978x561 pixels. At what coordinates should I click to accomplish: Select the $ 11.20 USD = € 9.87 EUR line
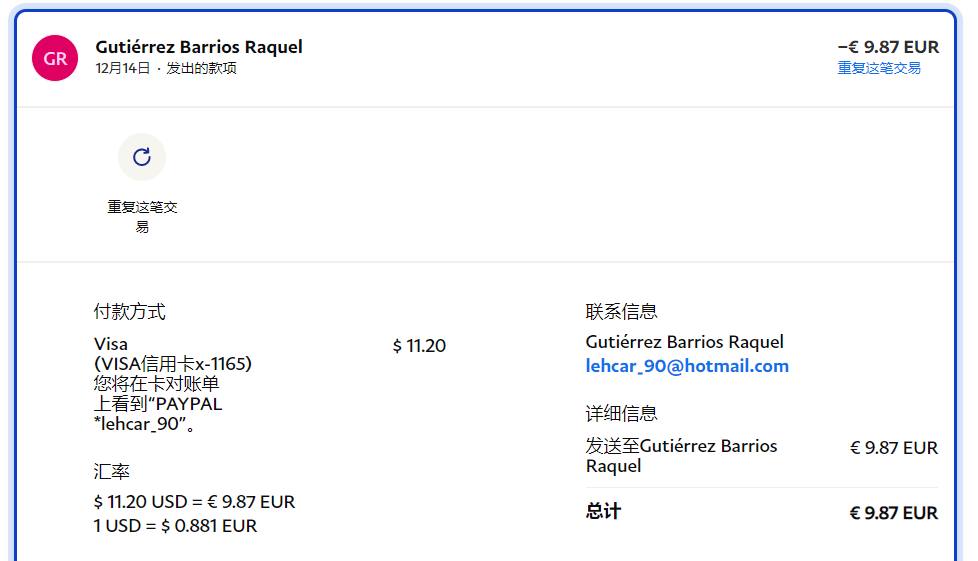(195, 502)
